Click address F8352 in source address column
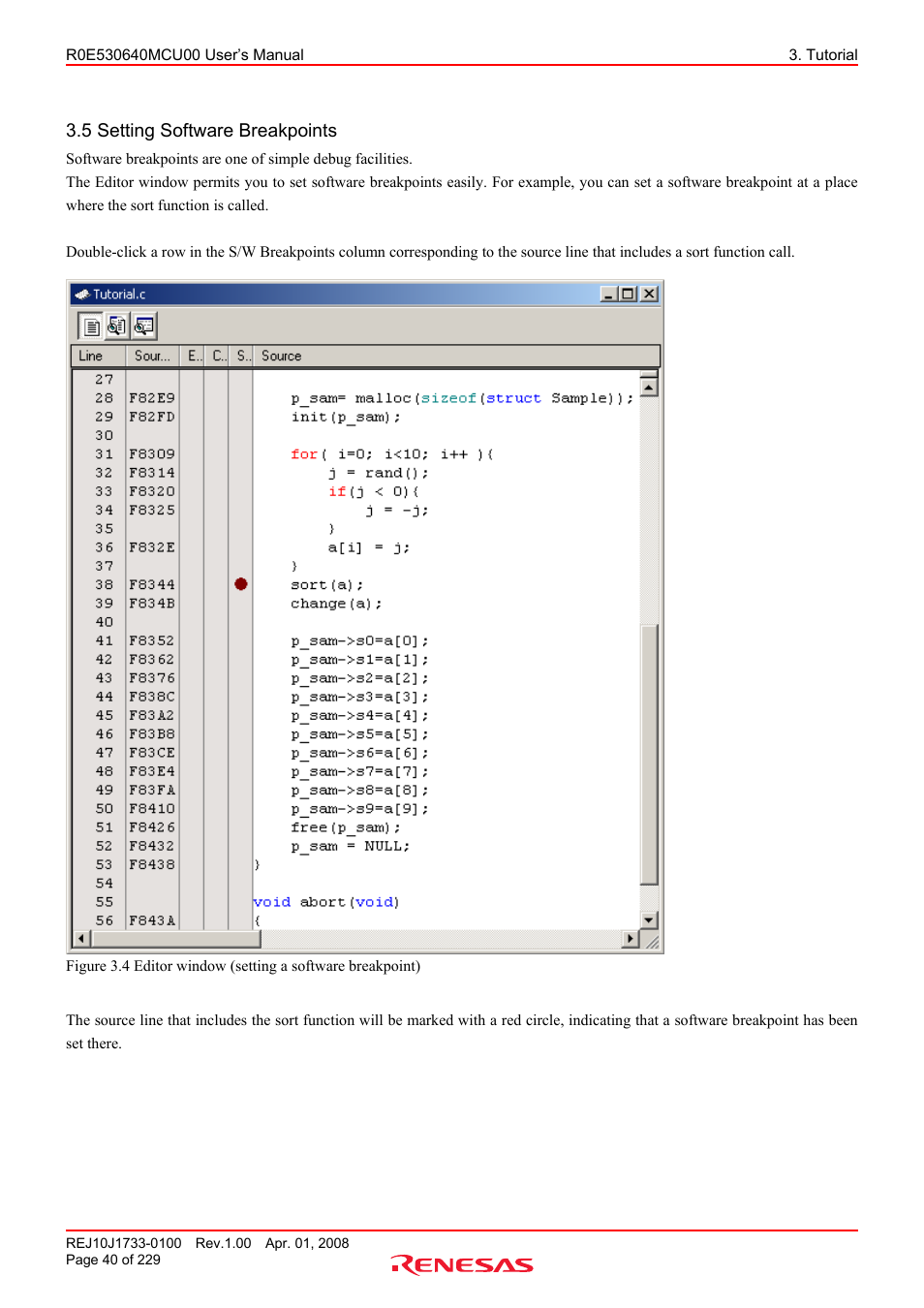The width and height of the screenshot is (924, 1308). 152,641
